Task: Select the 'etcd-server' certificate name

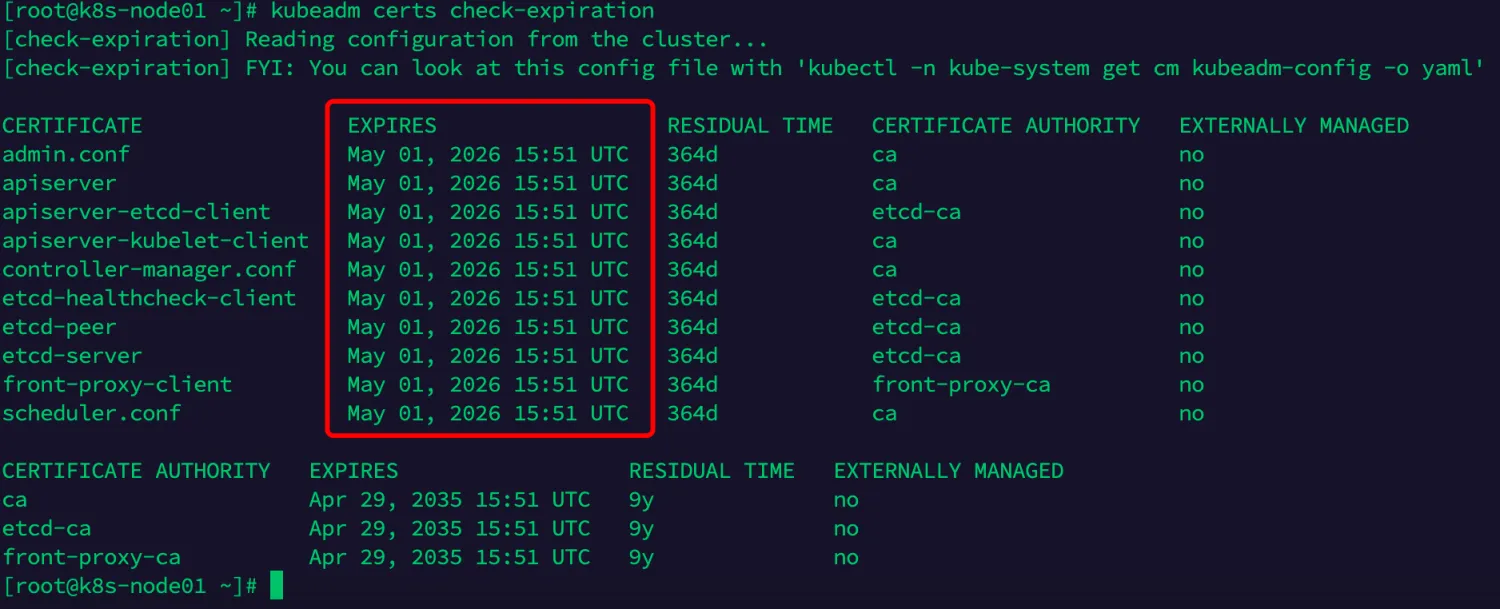Action: pyautogui.click(x=72, y=356)
